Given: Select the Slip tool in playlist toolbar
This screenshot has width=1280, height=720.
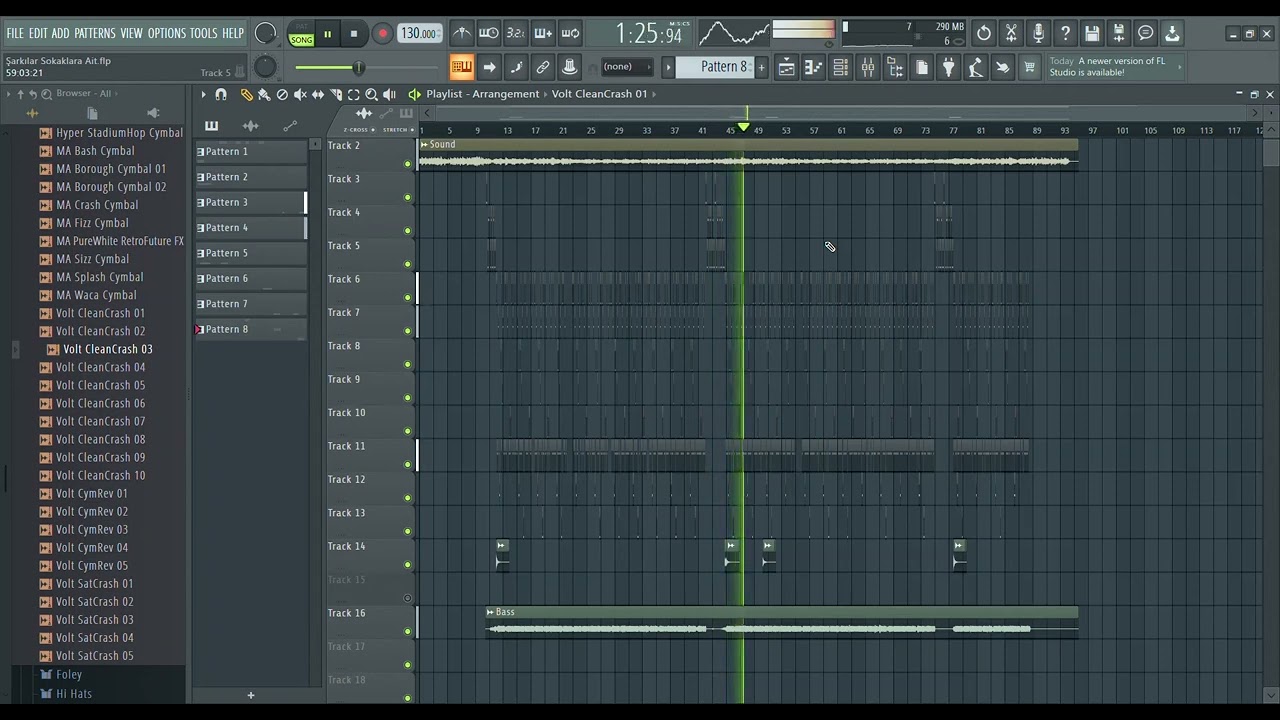Looking at the screenshot, I should click(x=318, y=94).
